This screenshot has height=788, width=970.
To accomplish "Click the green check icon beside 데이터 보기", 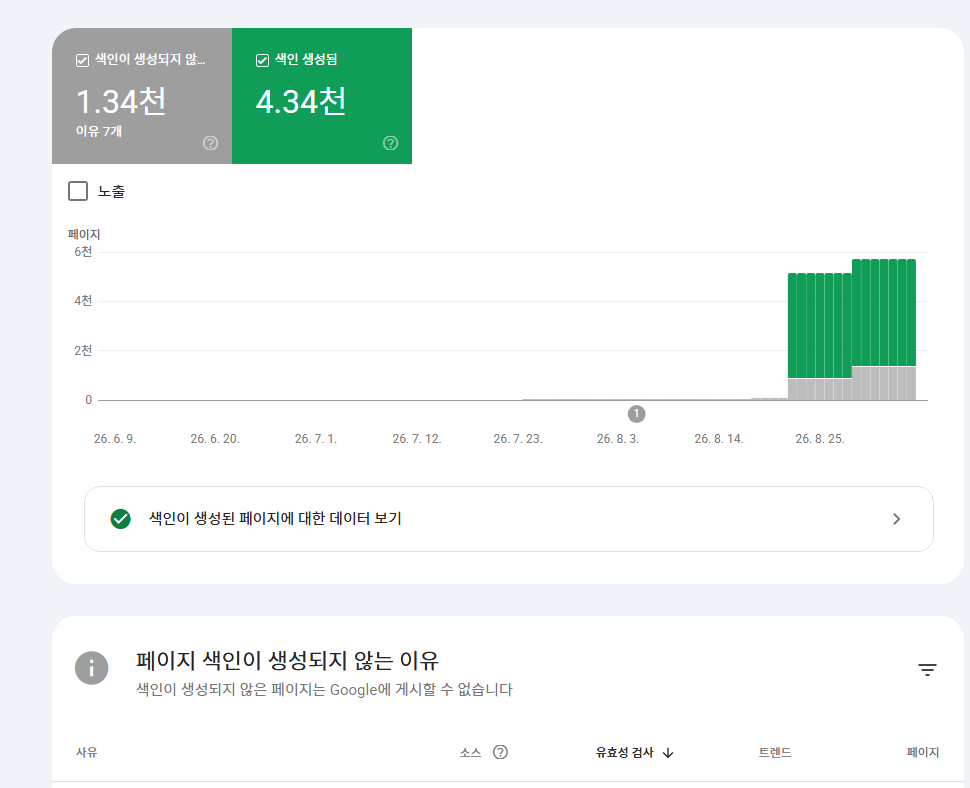I will (x=121, y=519).
